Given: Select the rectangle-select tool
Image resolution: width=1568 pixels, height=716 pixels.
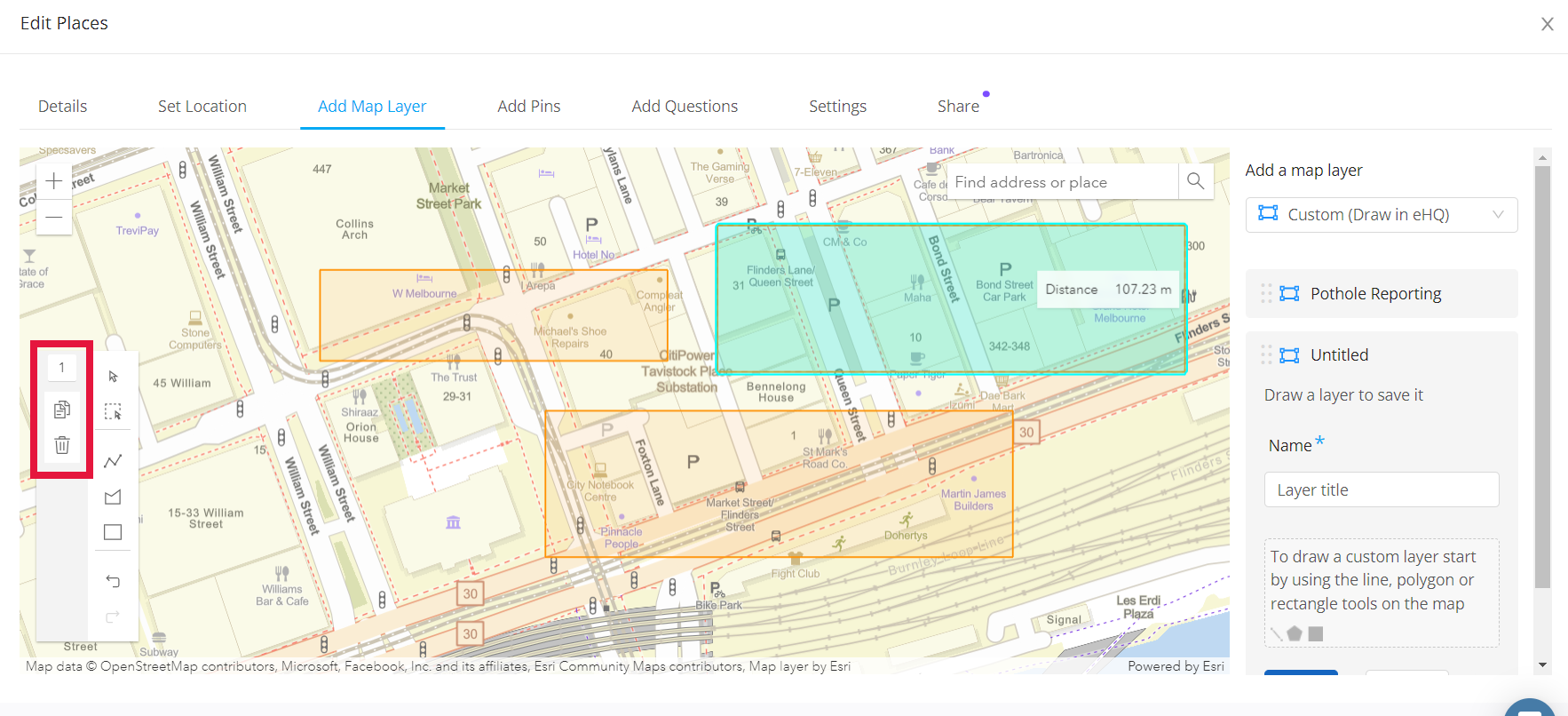Looking at the screenshot, I should [113, 412].
